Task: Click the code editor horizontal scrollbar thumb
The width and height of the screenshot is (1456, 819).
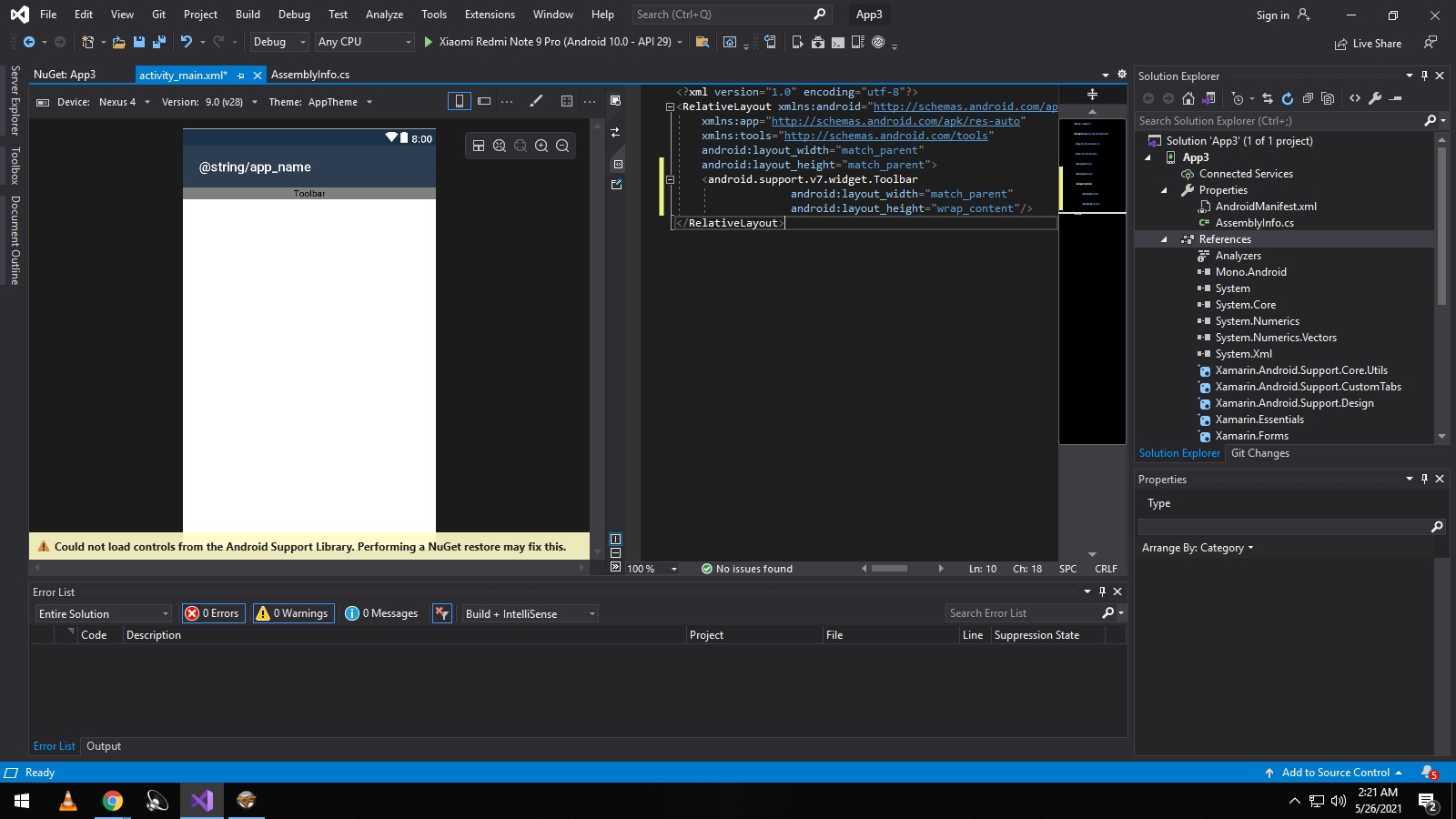Action: point(889,569)
